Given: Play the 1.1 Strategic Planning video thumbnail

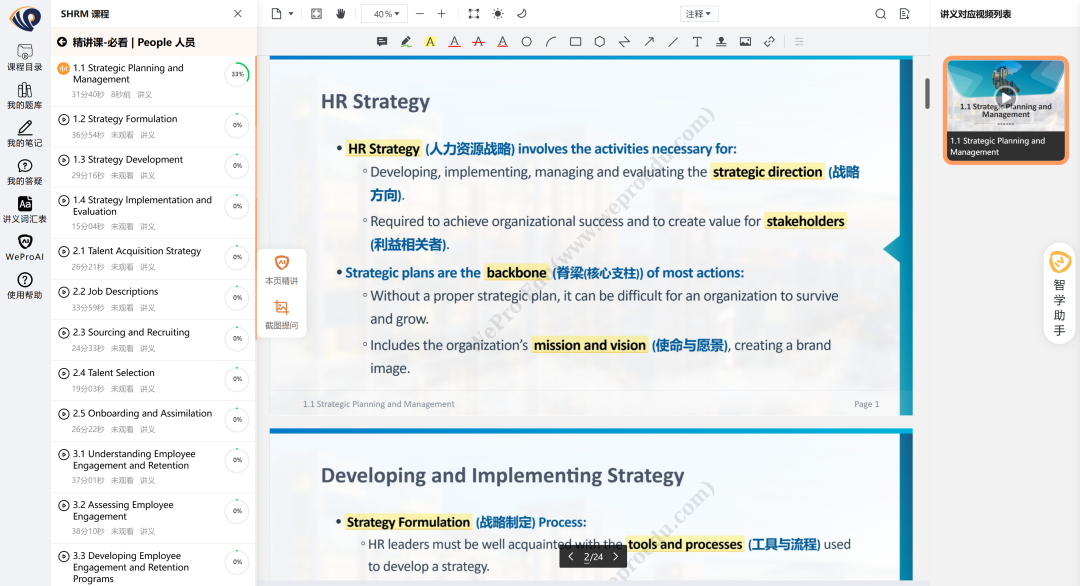Looking at the screenshot, I should tap(1006, 97).
